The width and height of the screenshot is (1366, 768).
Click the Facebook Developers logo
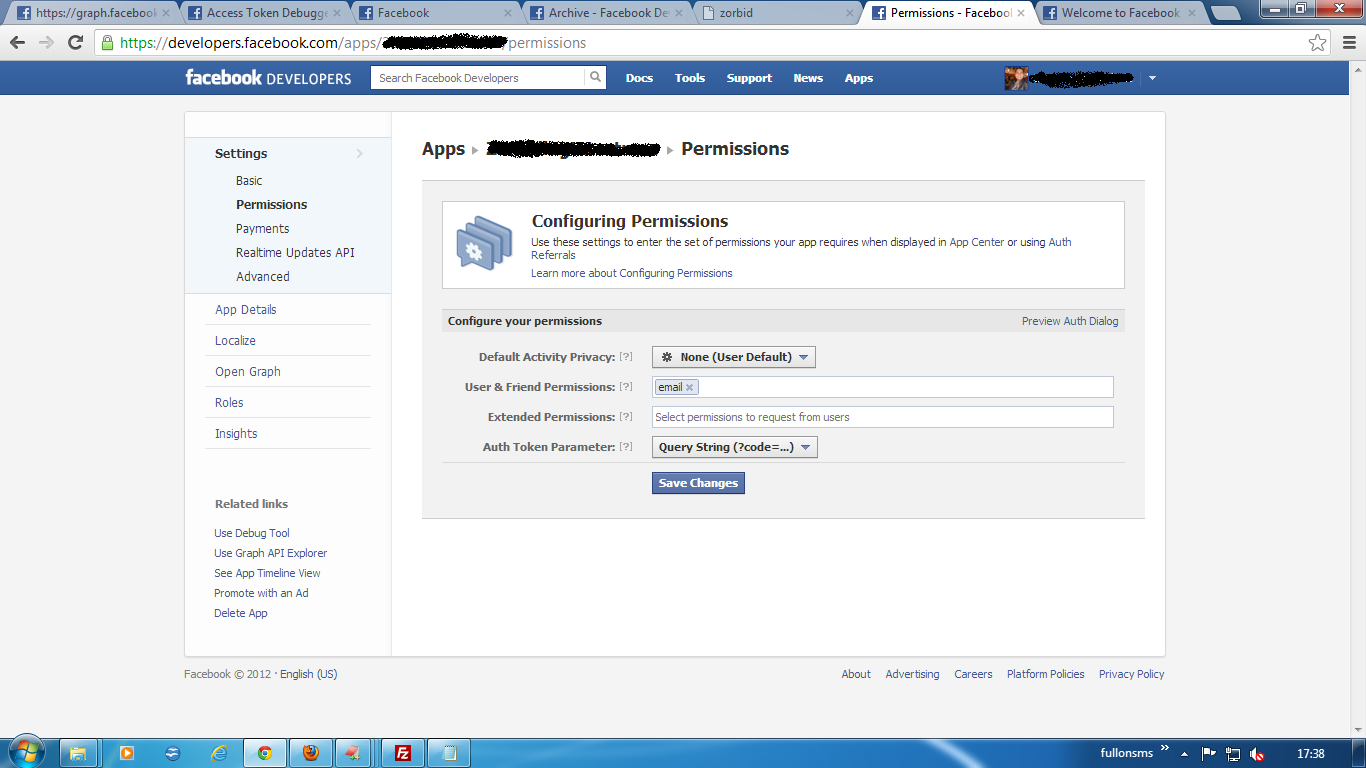coord(268,77)
